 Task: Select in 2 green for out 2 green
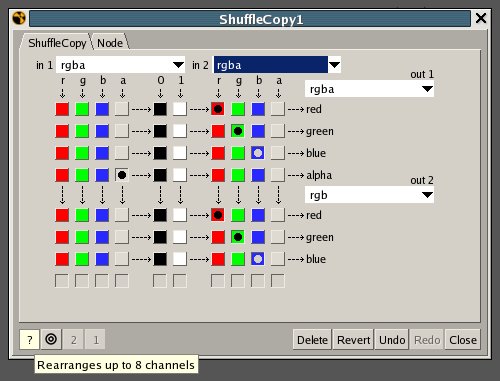(238, 237)
